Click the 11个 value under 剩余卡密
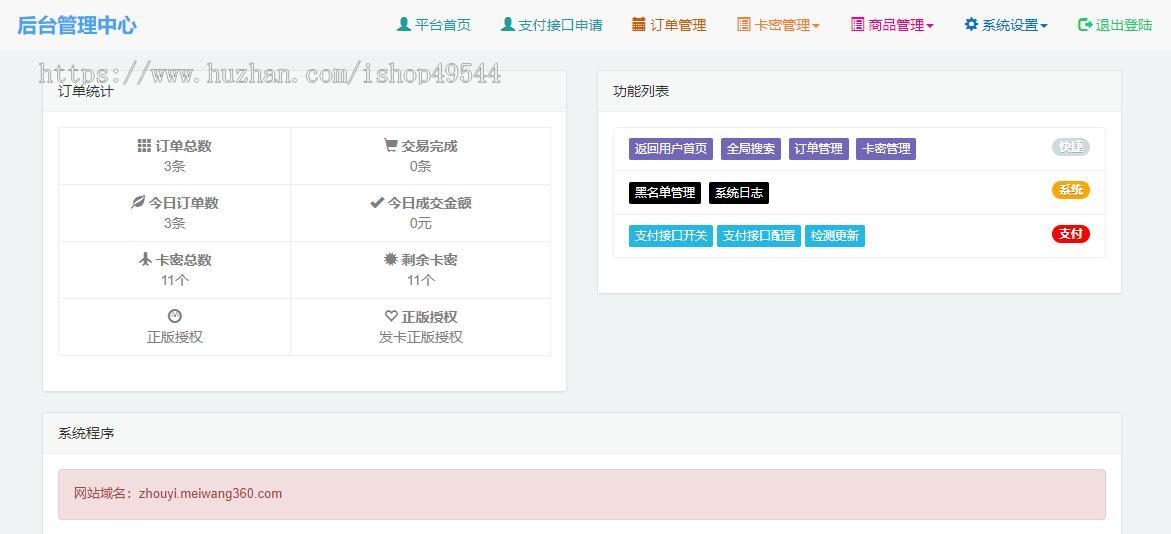 tap(420, 280)
